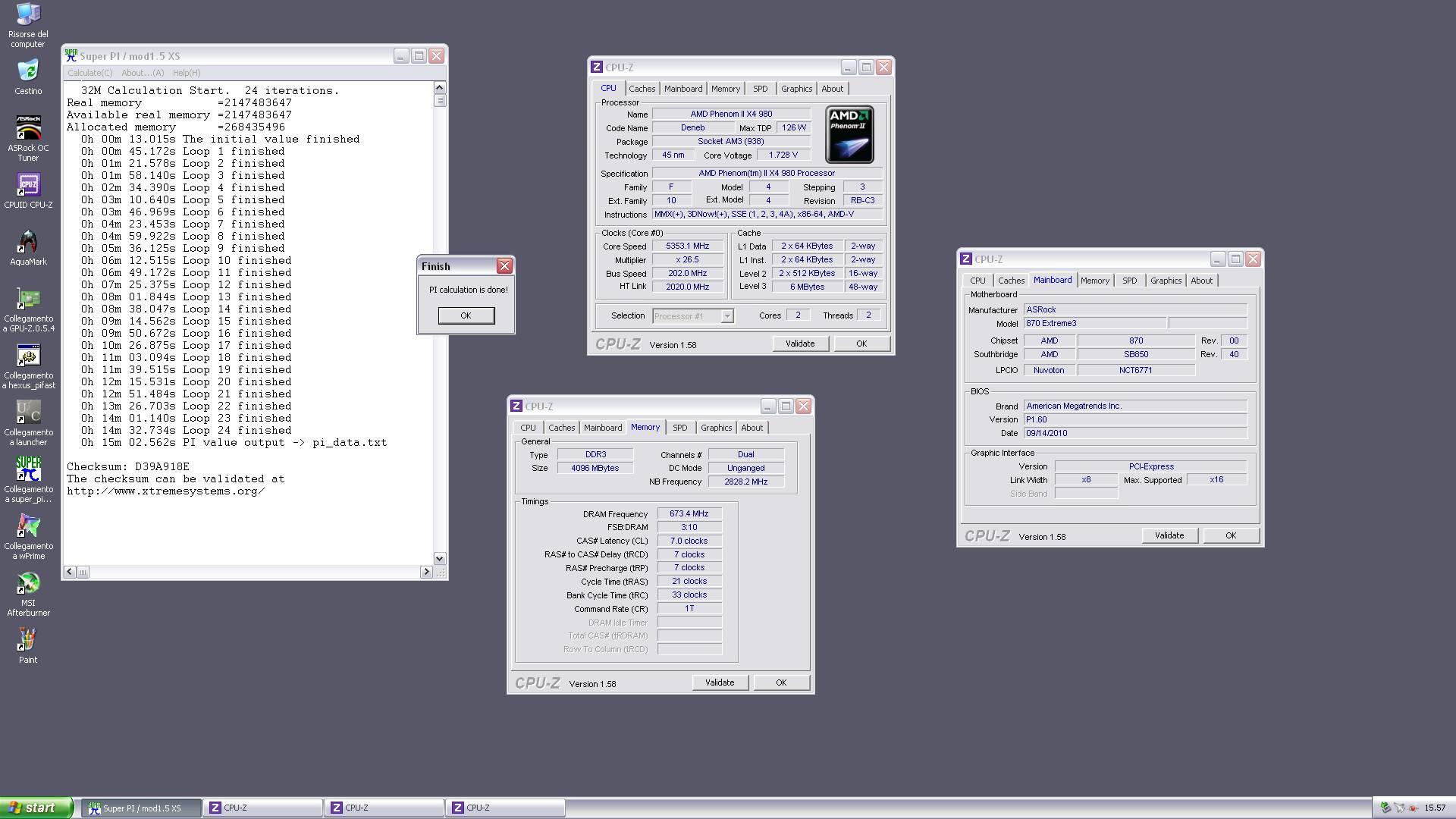
Task: Open Graphics tab in CPU window
Action: tap(797, 89)
